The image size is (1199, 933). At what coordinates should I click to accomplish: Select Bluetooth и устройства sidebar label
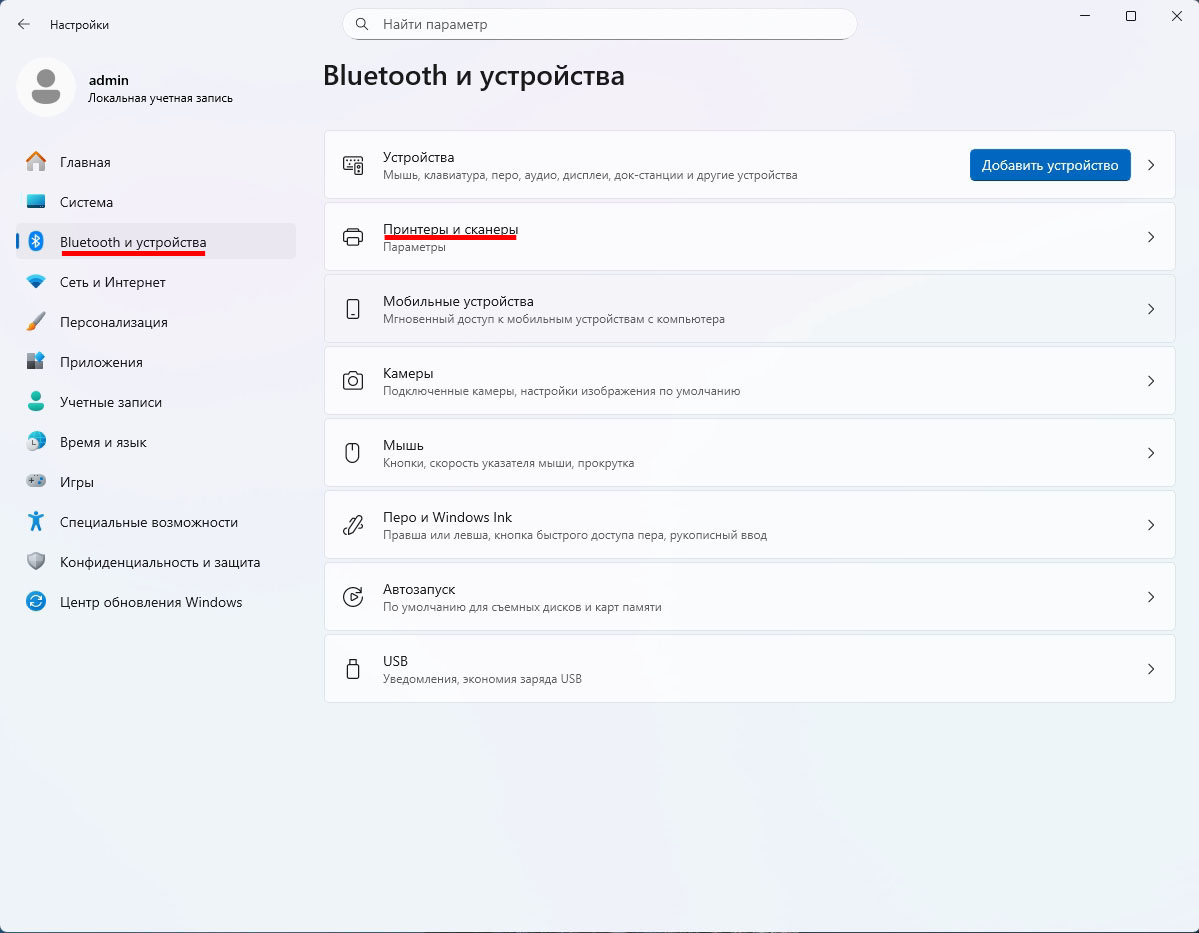point(133,242)
